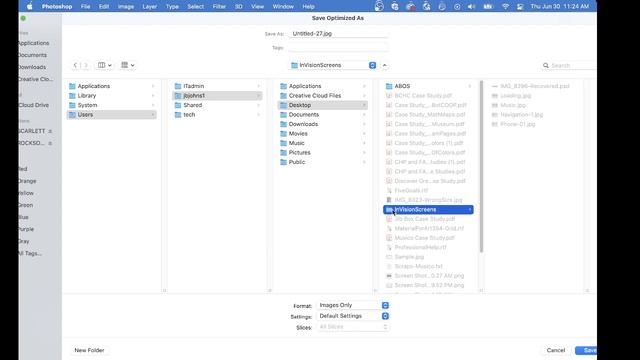Click Sample.jpg on Desktop list
This screenshot has width=640, height=360.
pos(409,257)
